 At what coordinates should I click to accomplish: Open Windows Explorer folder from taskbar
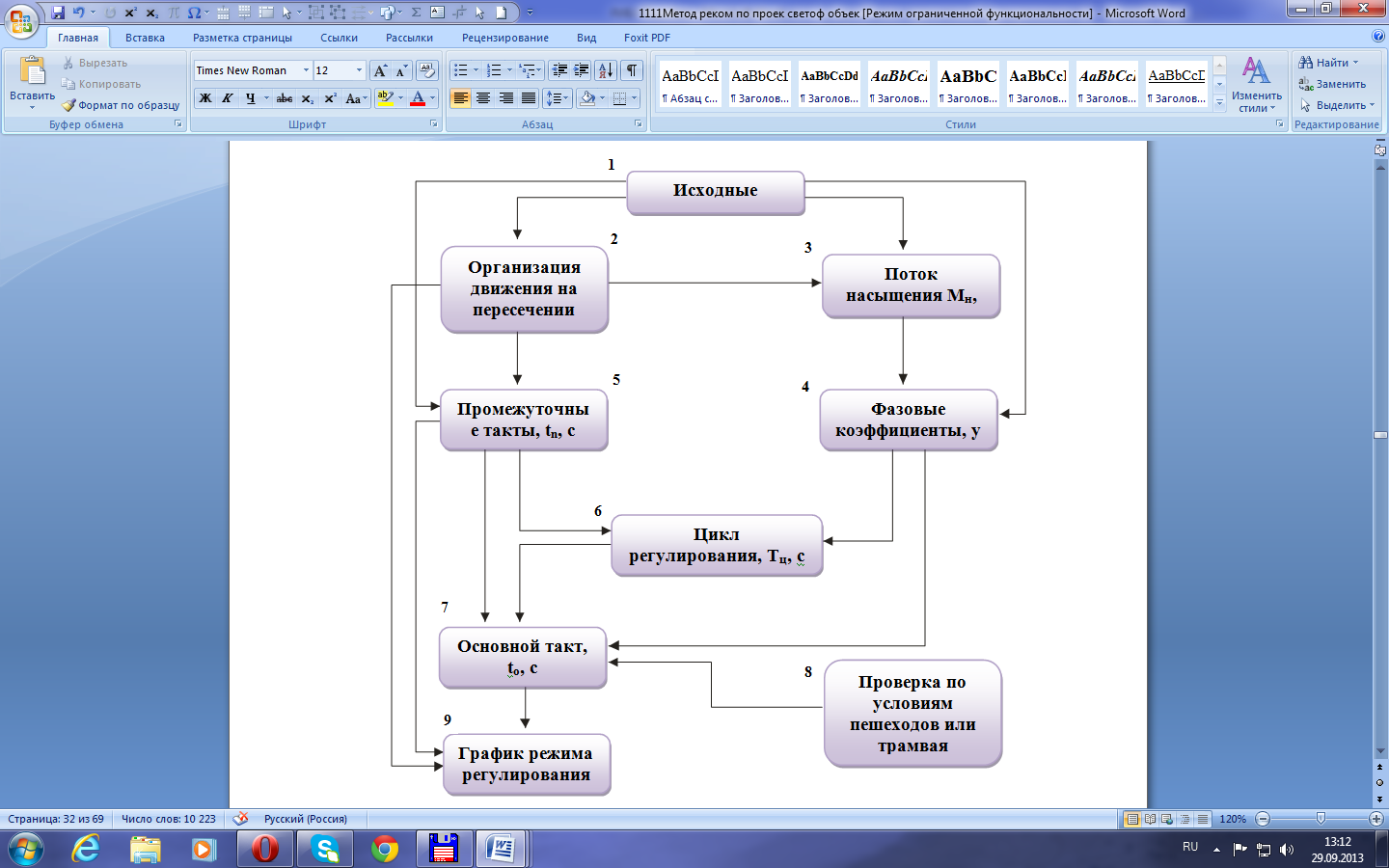click(x=146, y=849)
